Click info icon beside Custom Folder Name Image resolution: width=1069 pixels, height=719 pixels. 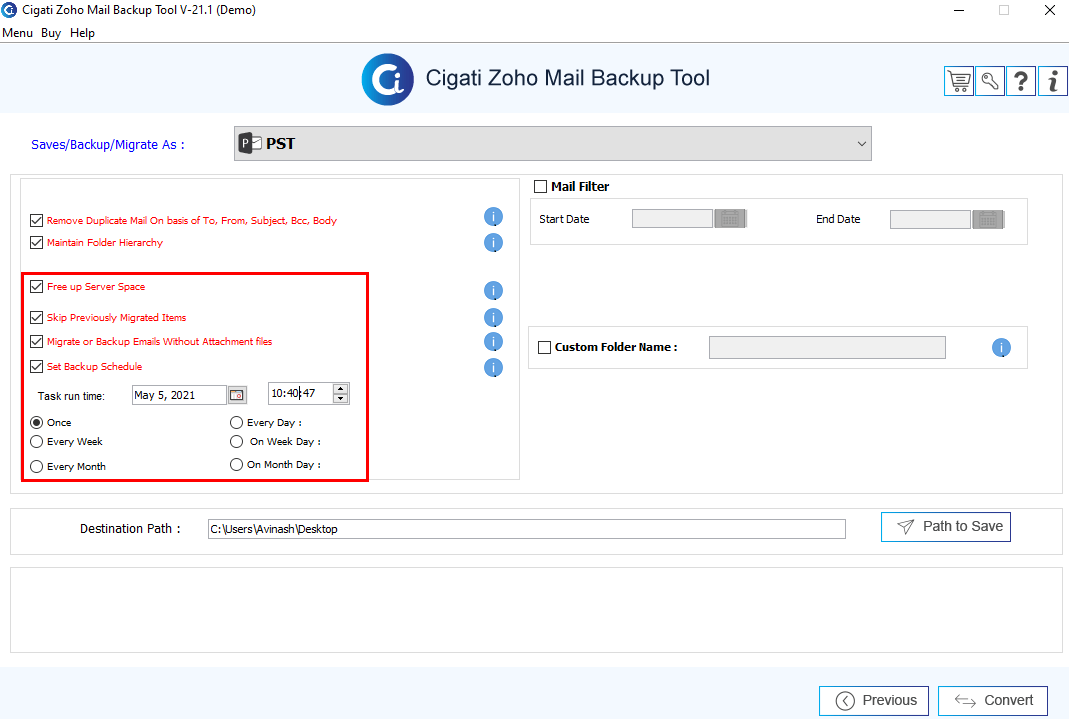tap(1001, 348)
